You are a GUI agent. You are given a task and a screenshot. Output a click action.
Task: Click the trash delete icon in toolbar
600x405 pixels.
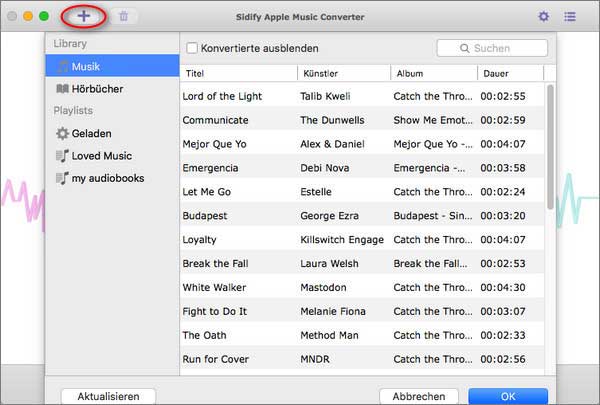(123, 16)
